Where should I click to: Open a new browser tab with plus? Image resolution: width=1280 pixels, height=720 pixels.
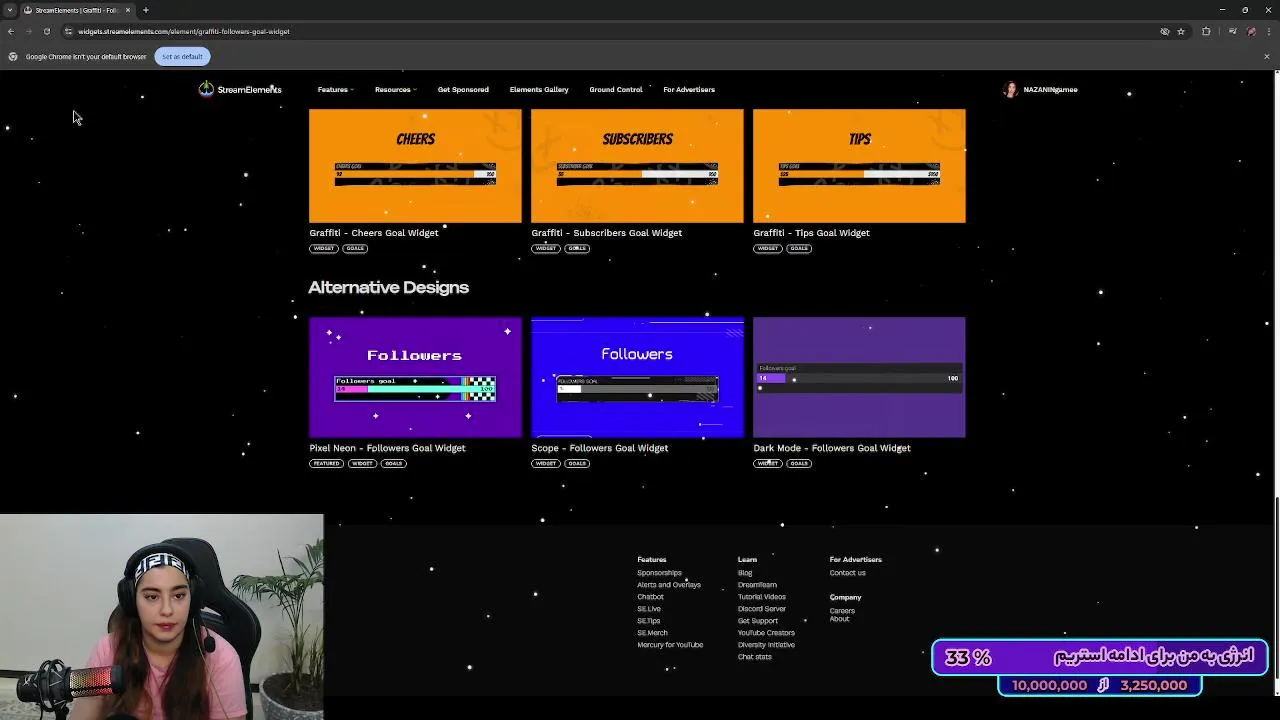pos(145,10)
